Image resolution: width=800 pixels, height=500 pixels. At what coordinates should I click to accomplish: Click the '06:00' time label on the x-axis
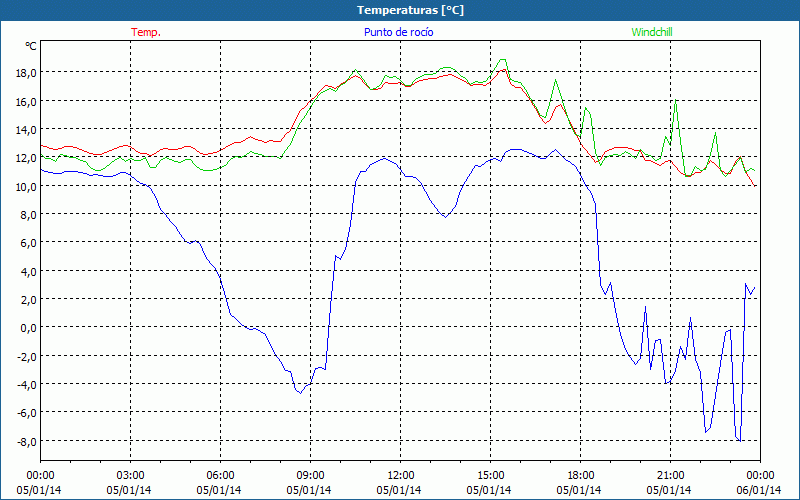[x=220, y=476]
